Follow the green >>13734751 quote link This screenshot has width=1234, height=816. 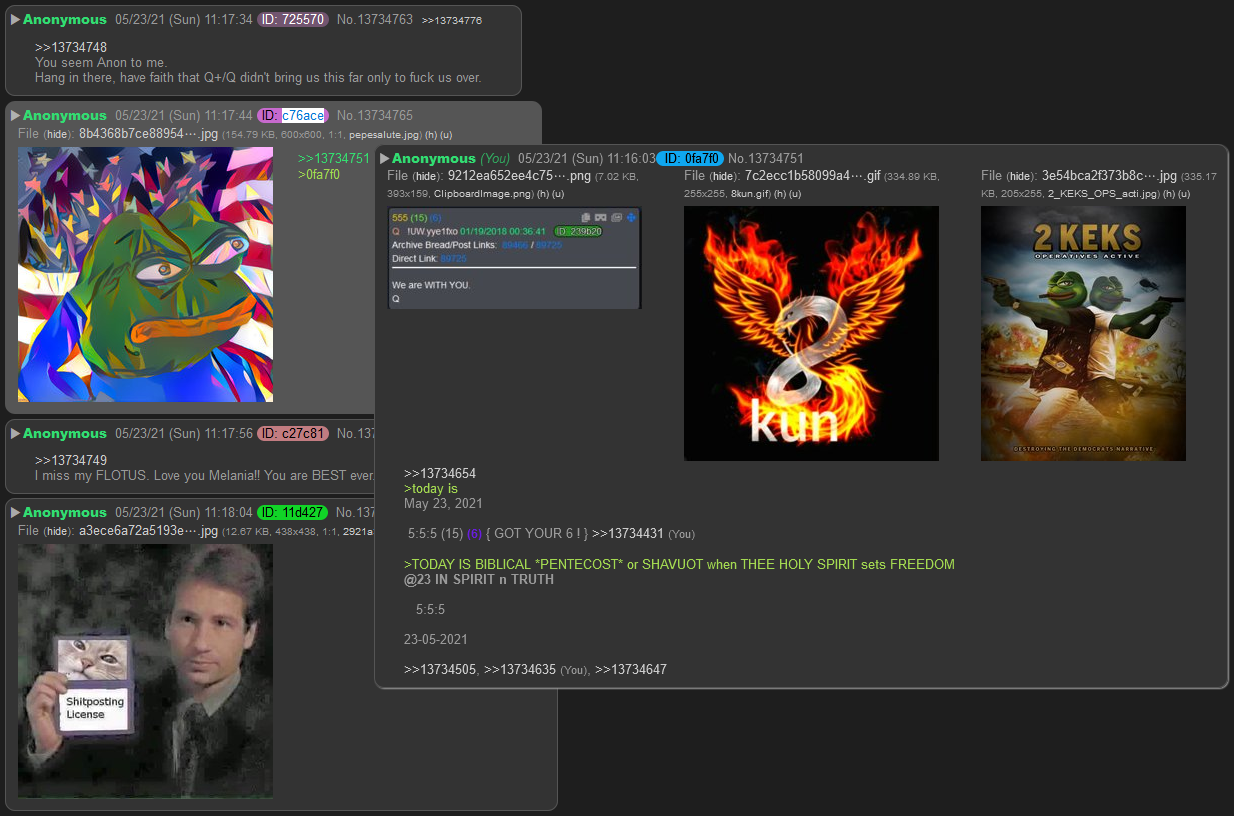point(334,159)
